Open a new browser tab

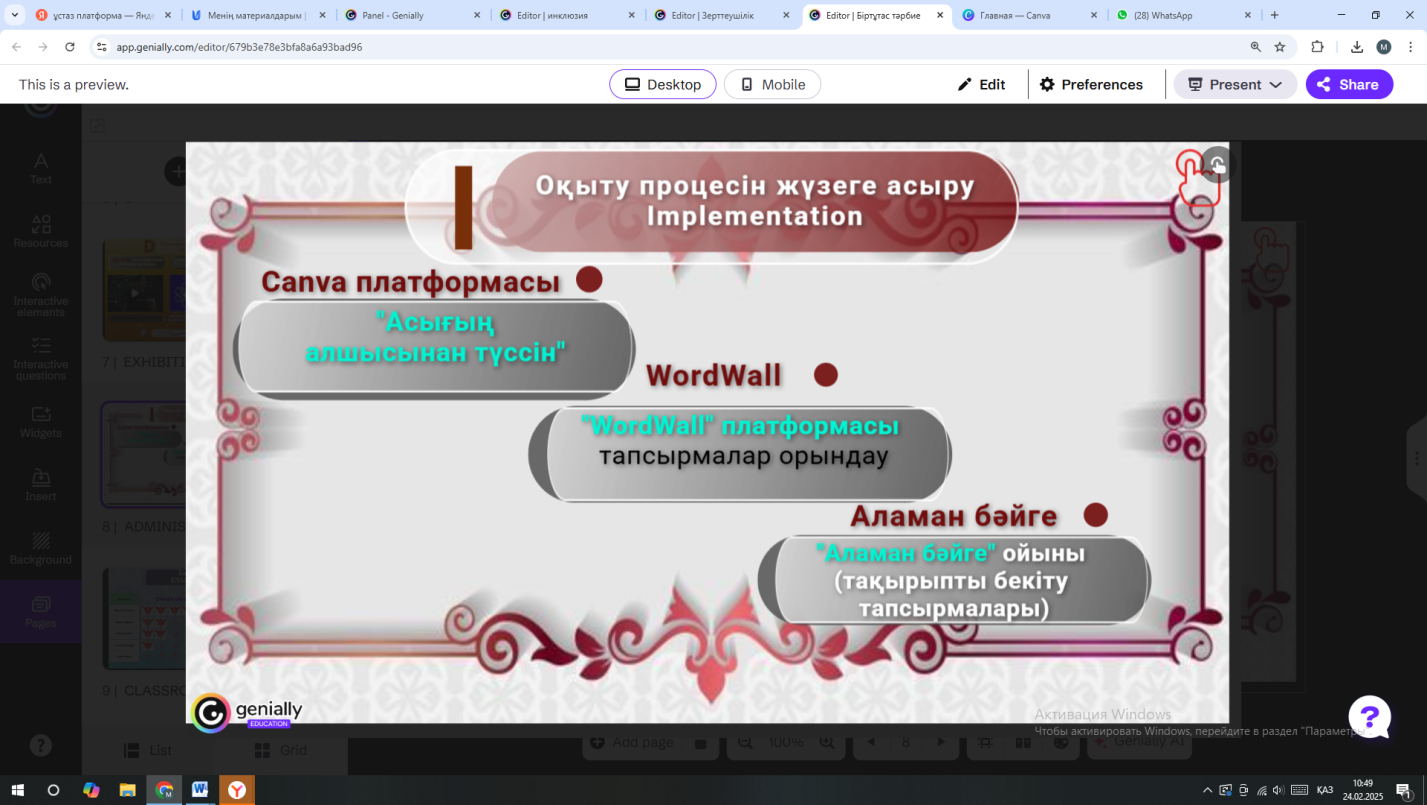1275,15
